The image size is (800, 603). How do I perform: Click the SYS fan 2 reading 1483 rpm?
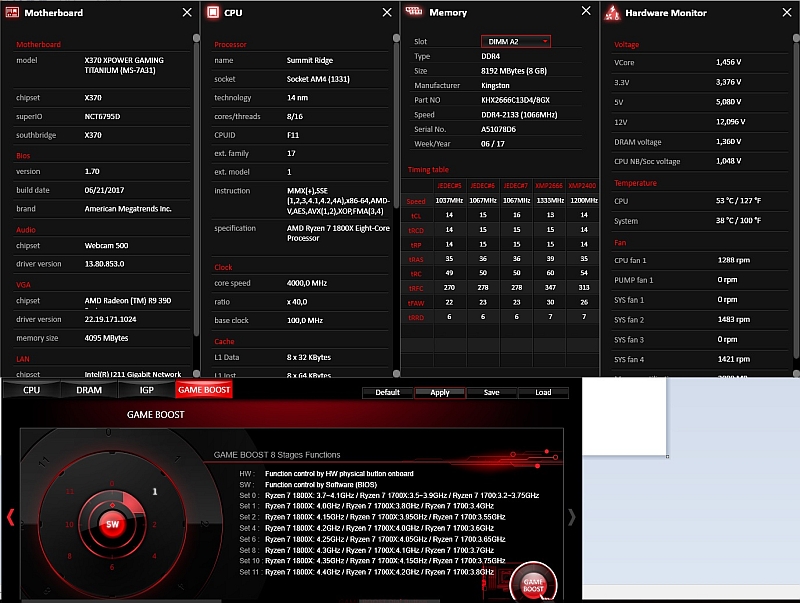(x=734, y=319)
